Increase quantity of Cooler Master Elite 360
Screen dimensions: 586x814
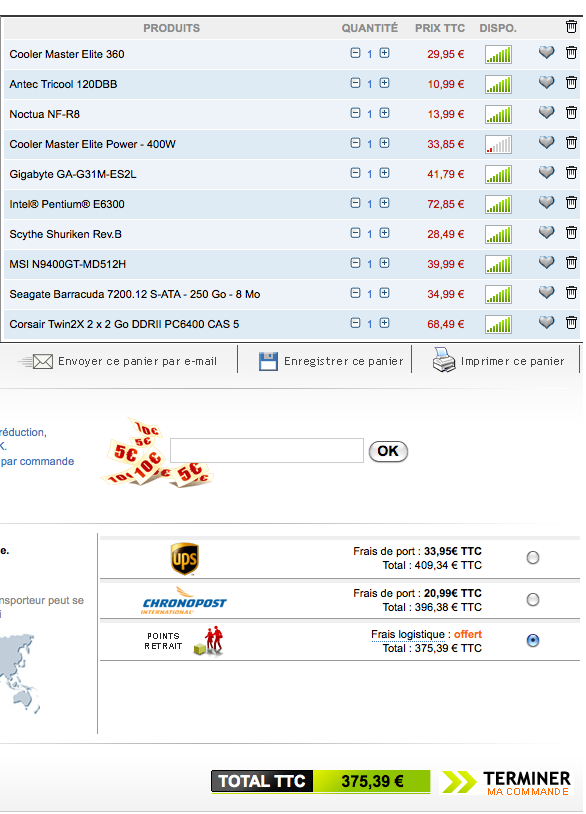pyautogui.click(x=384, y=53)
